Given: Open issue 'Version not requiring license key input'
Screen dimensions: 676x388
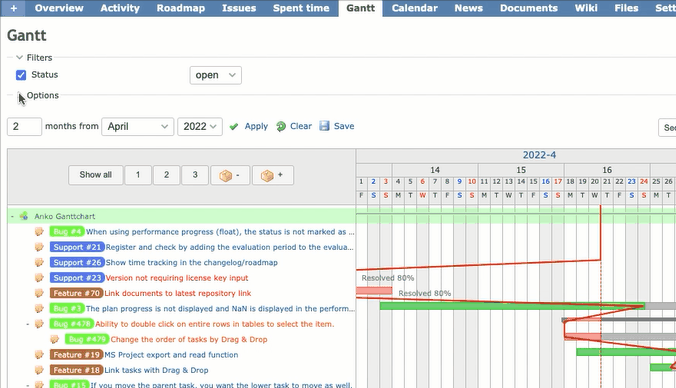Looking at the screenshot, I should (x=177, y=278).
